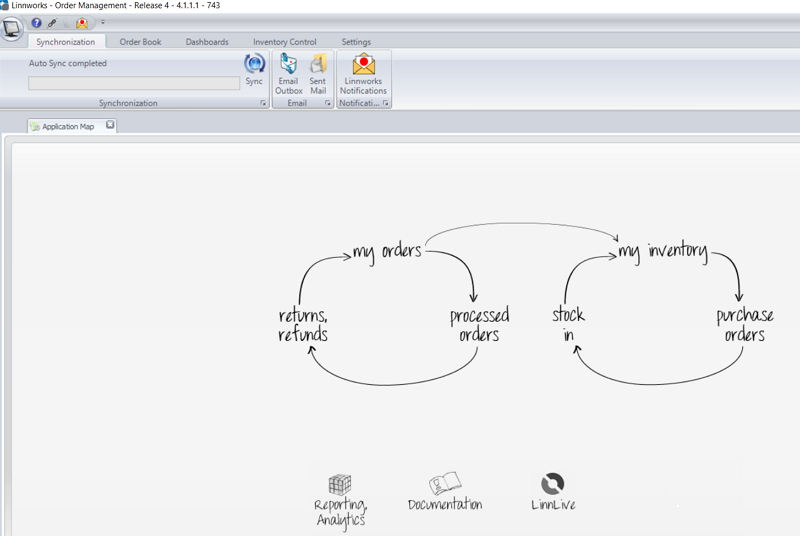Click the Documentation book icon
Viewport: 800px width, 536px height.
pos(445,483)
